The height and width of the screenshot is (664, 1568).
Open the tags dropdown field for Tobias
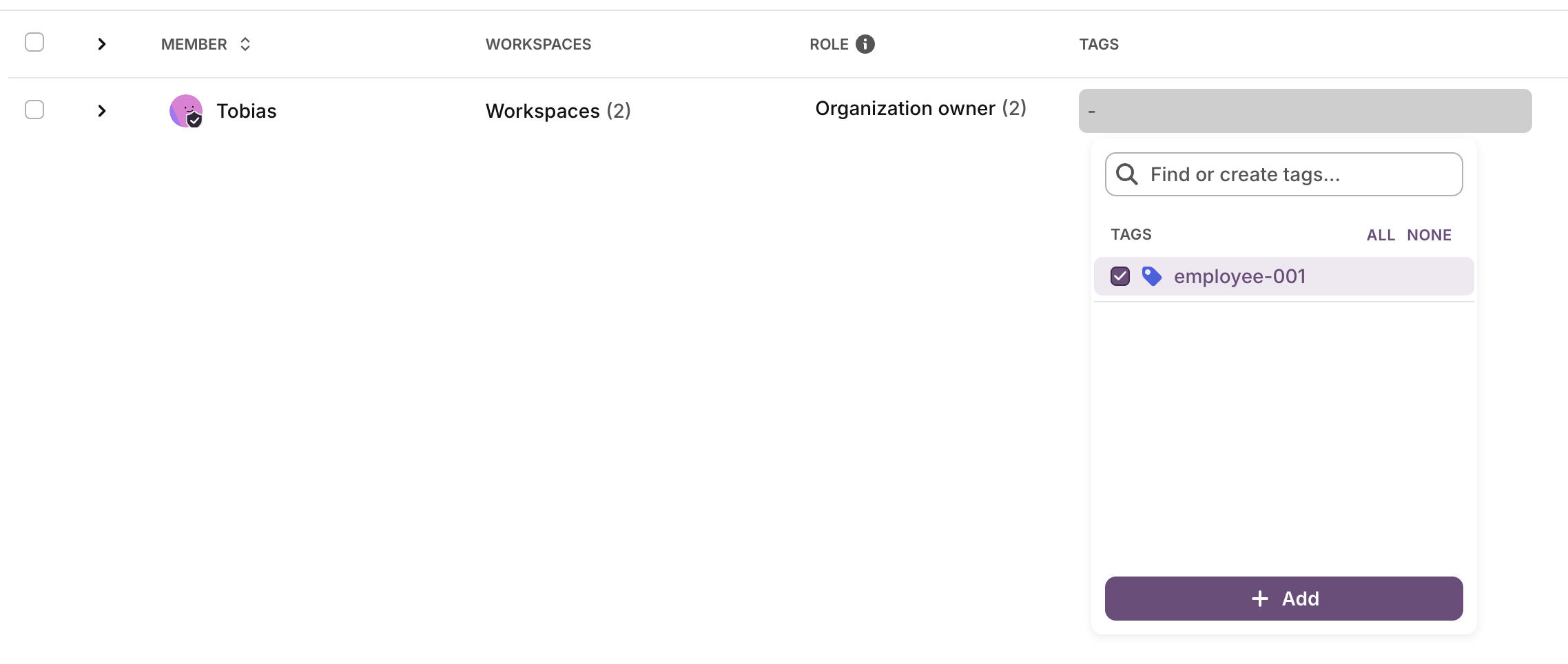(x=1305, y=111)
